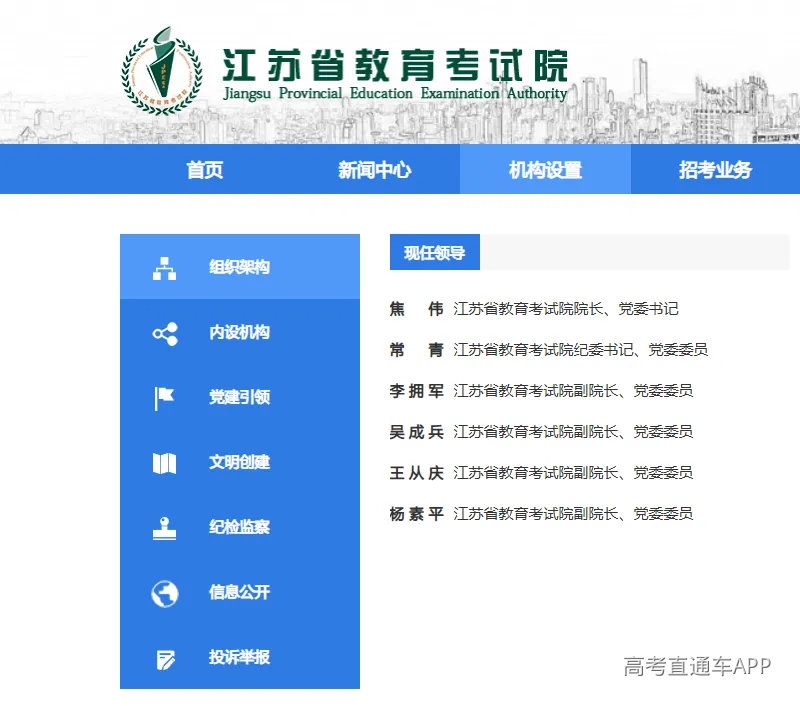The height and width of the screenshot is (706, 800).
Task: Click the 投诉举报 edit note icon
Action: pos(165,659)
